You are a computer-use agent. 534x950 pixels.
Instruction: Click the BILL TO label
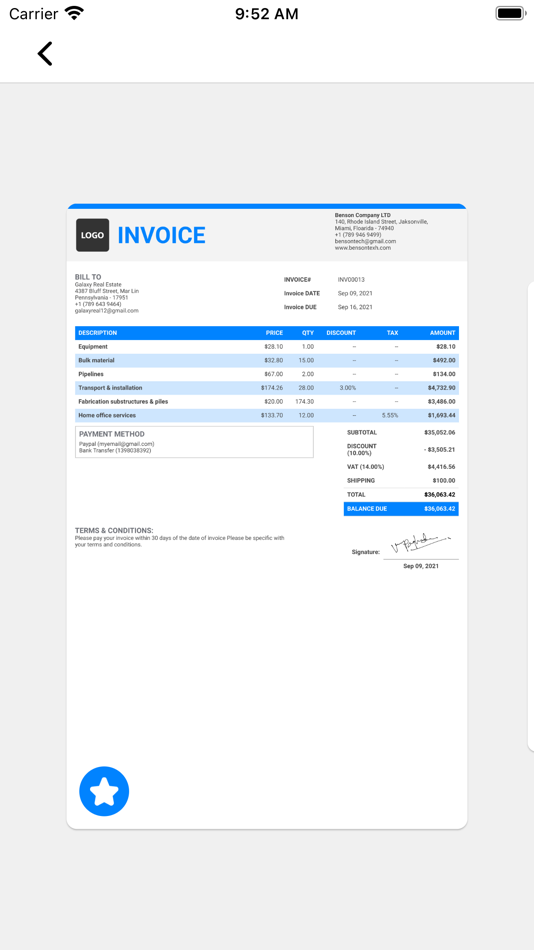[x=88, y=277]
